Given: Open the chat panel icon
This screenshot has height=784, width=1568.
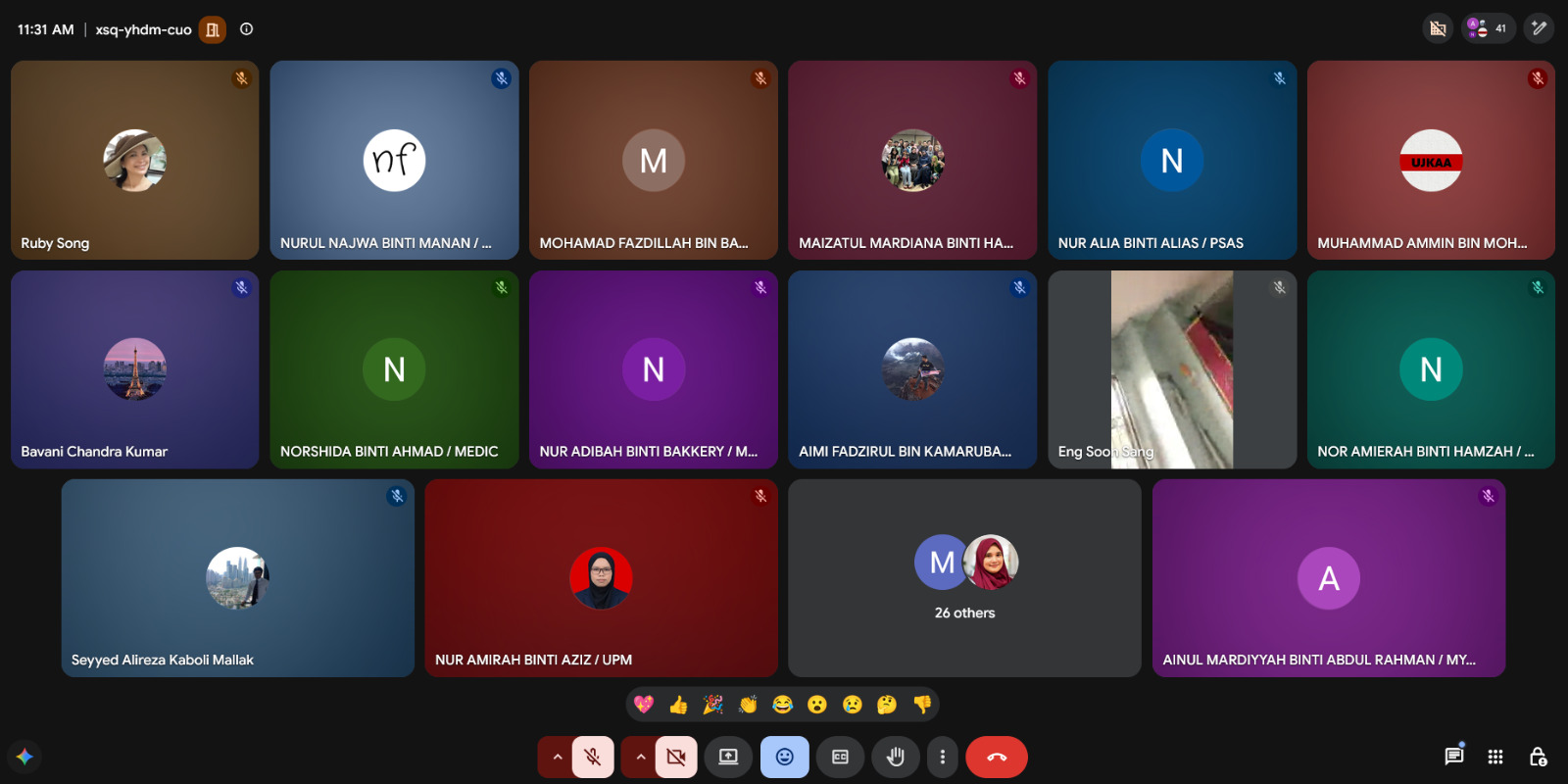Looking at the screenshot, I should pyautogui.click(x=1454, y=756).
